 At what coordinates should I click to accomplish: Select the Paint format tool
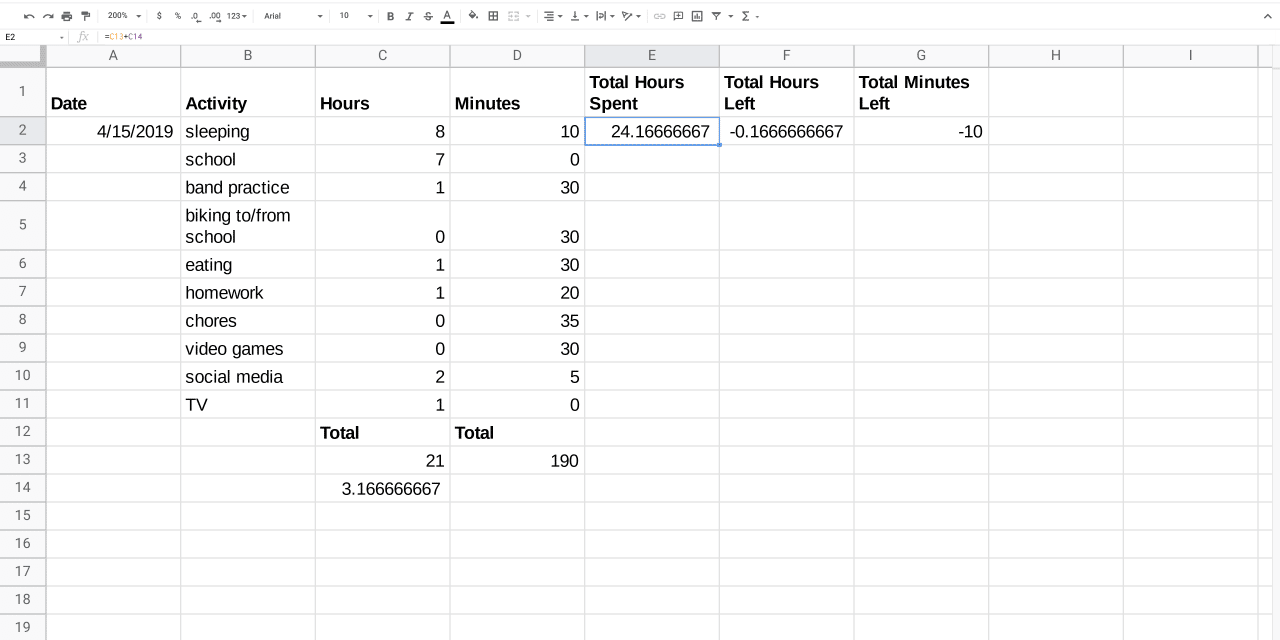pos(85,16)
